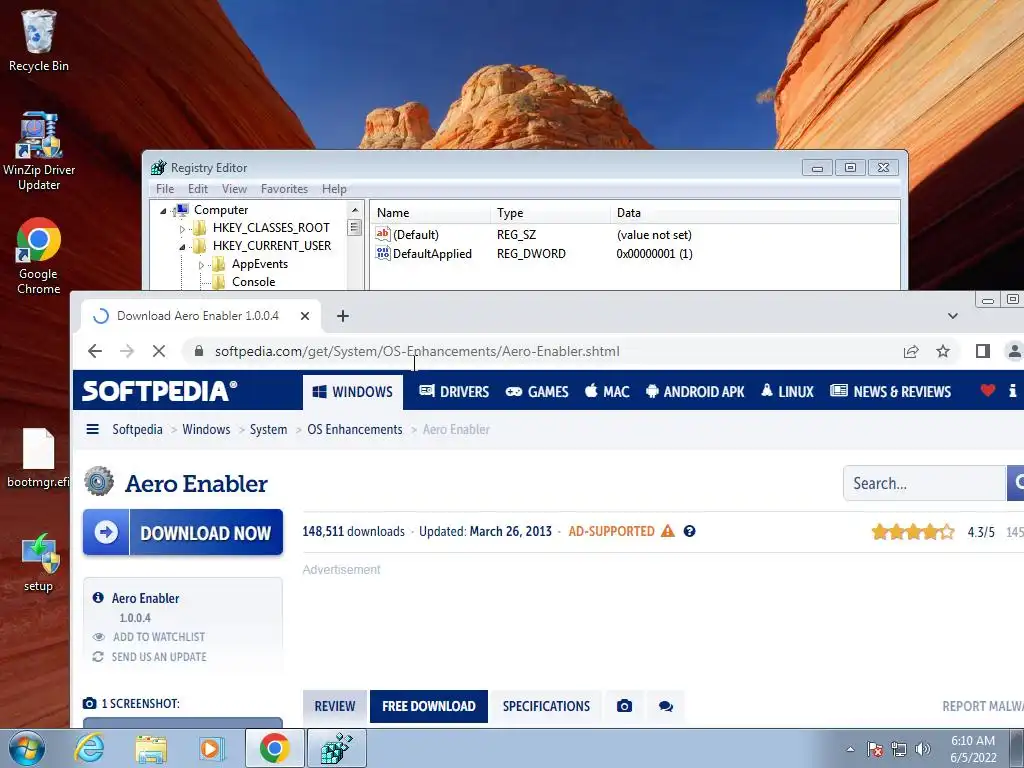Click the ad-supported help question mark icon
Screen dimensions: 1024x768
[689, 532]
